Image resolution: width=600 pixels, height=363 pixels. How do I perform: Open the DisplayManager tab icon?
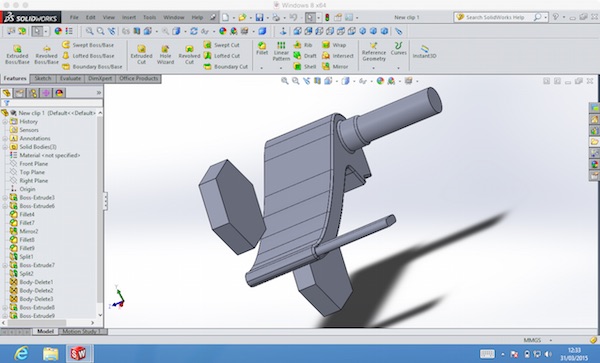click(x=59, y=93)
